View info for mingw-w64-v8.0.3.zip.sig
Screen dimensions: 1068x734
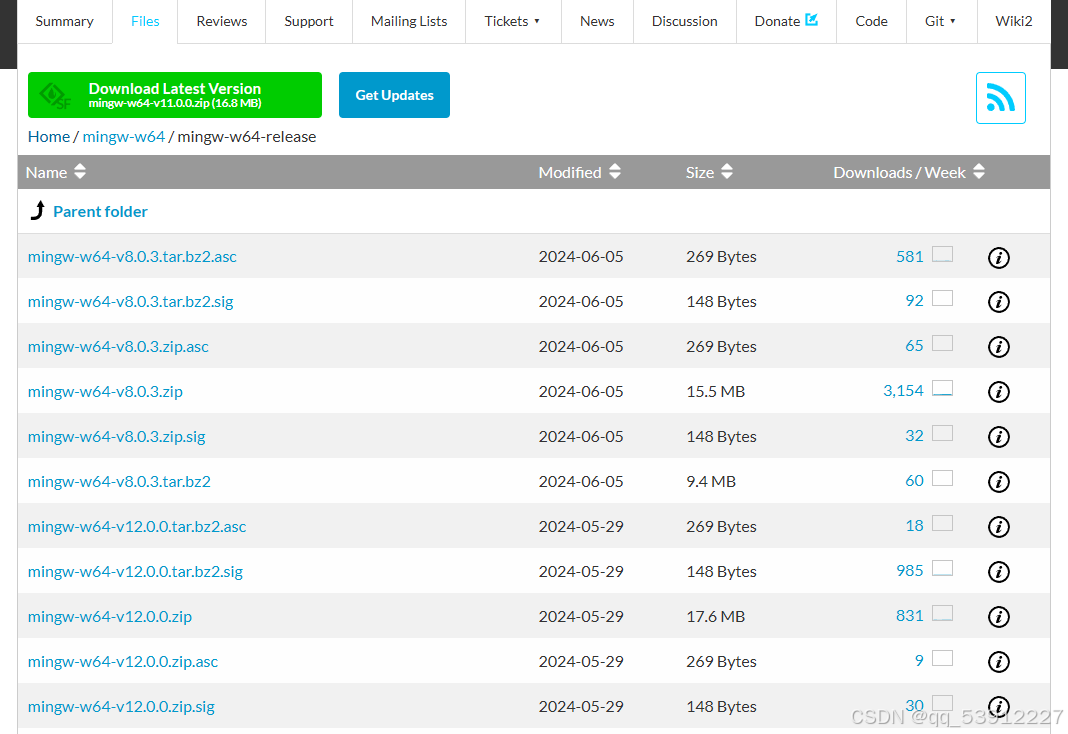(999, 436)
